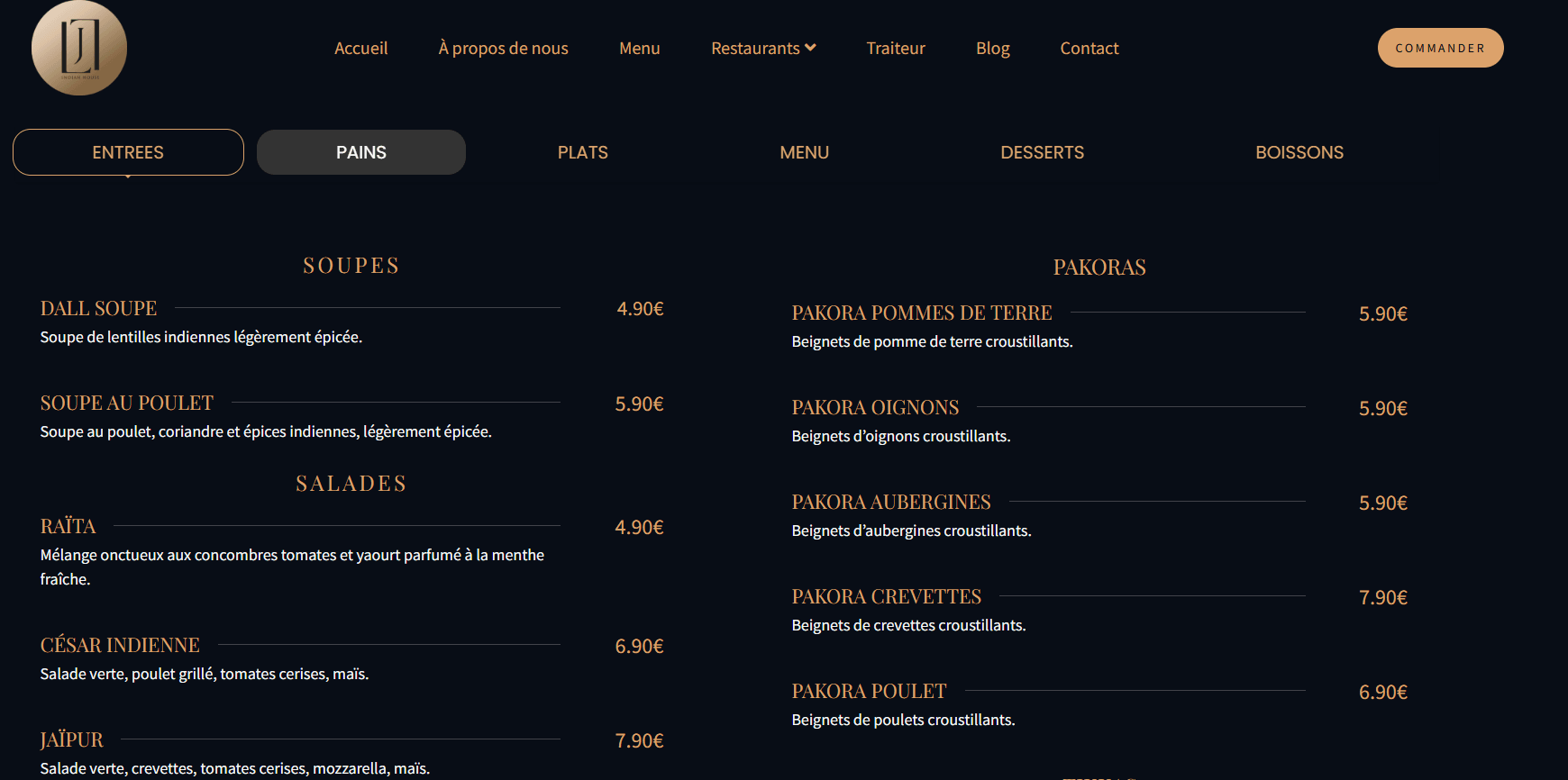View the Boissons tab
The image size is (1568, 780).
(1299, 152)
